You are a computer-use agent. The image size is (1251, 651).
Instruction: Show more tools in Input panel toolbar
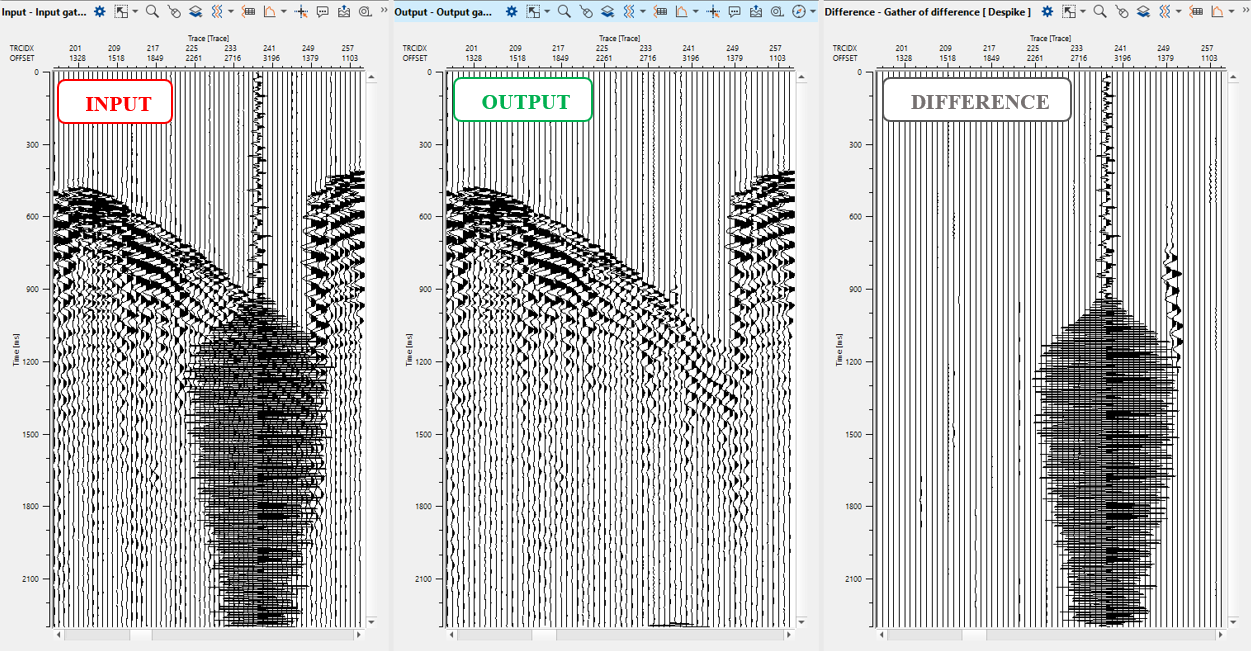pos(384,11)
